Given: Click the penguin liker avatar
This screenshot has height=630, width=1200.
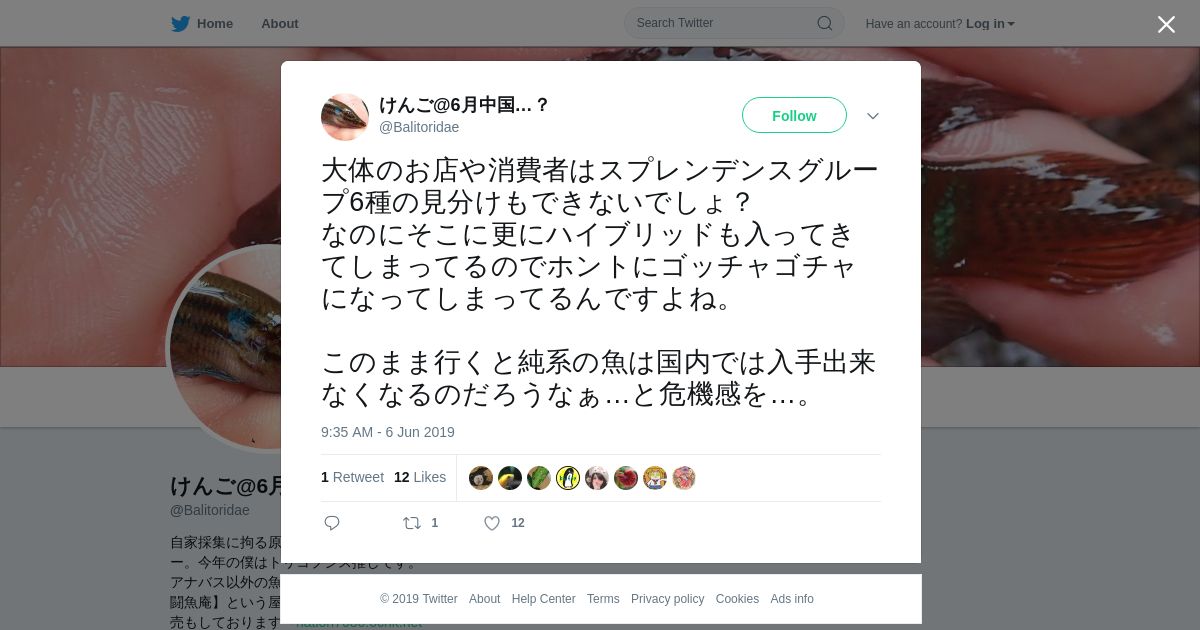Looking at the screenshot, I should click(x=568, y=478).
